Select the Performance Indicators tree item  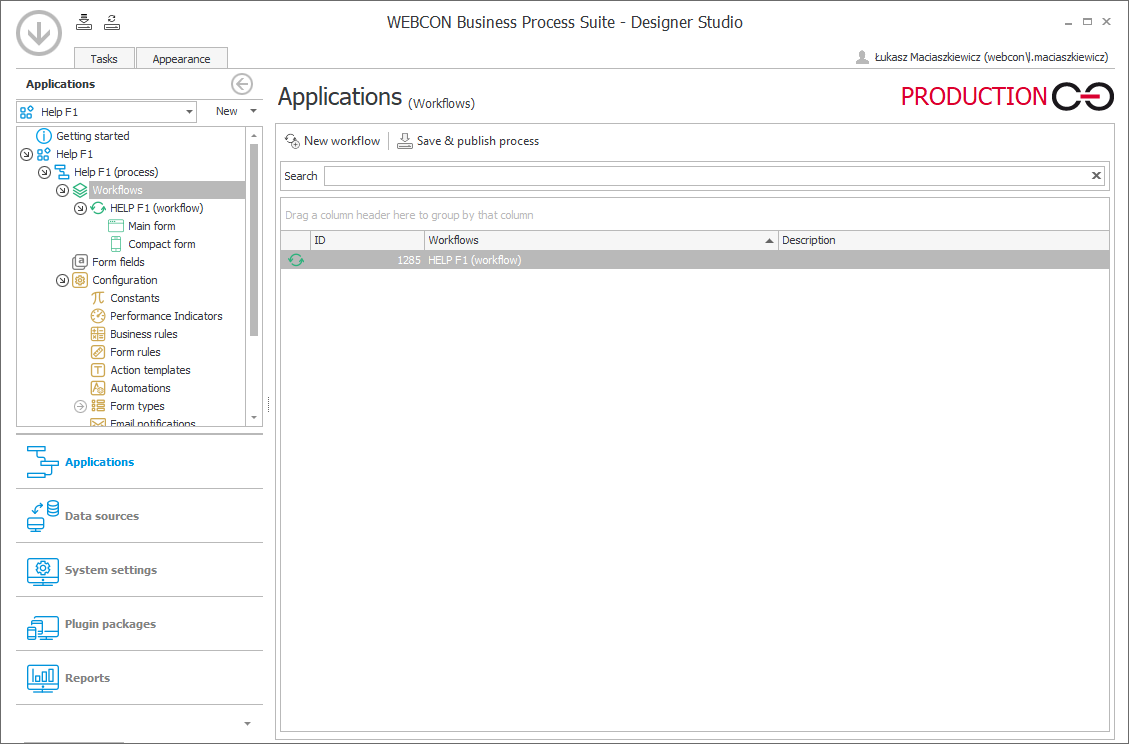(166, 316)
